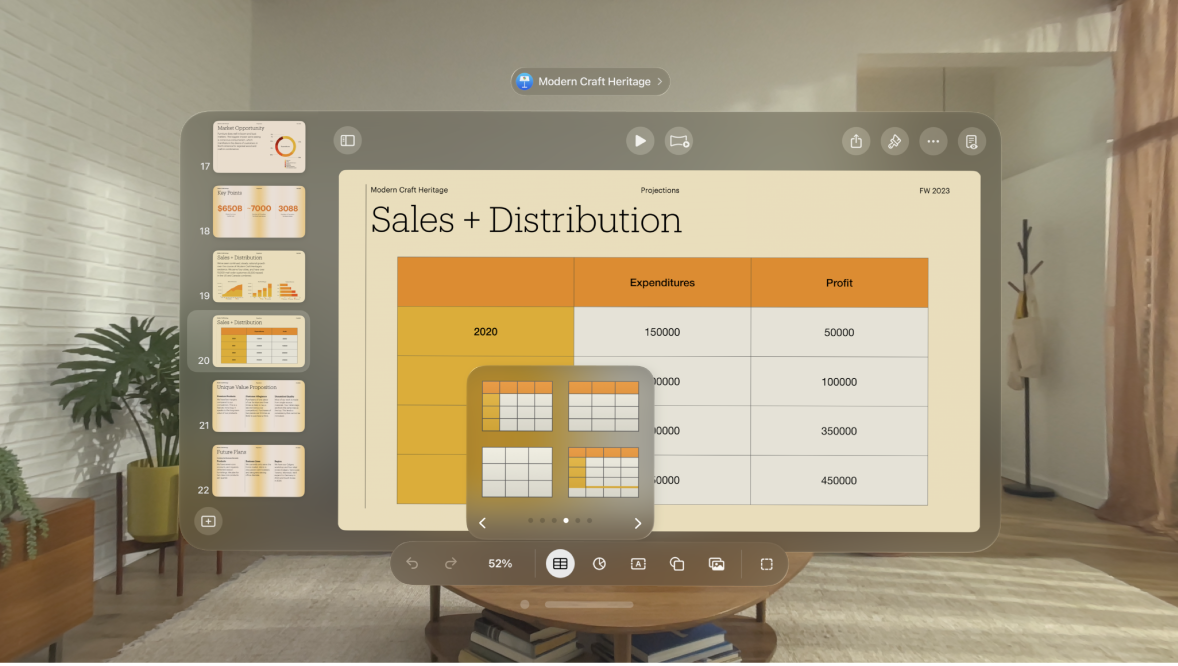Open the Insert Media button
The height and width of the screenshot is (666, 1178).
coord(717,564)
